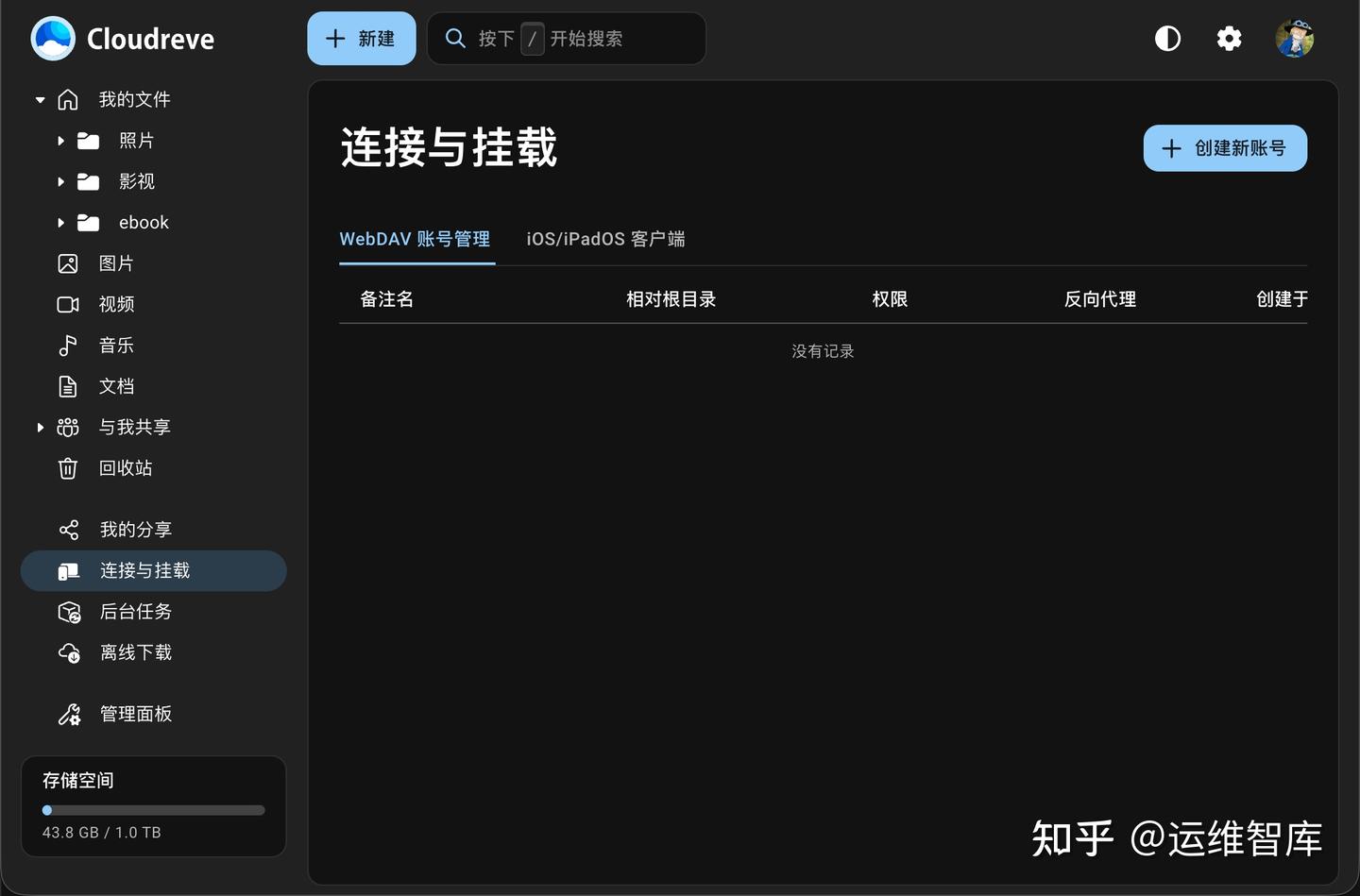Open the ebook folder
This screenshot has width=1360, height=896.
144,223
